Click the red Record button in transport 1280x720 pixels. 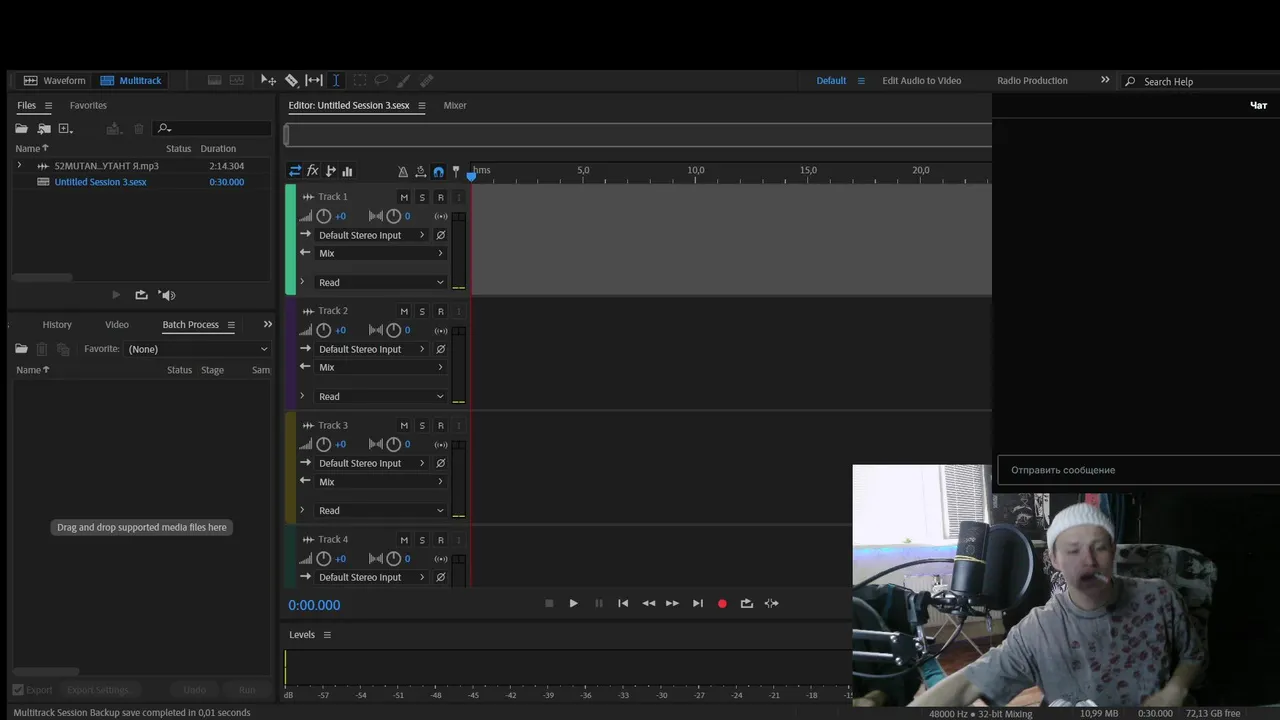(x=722, y=603)
